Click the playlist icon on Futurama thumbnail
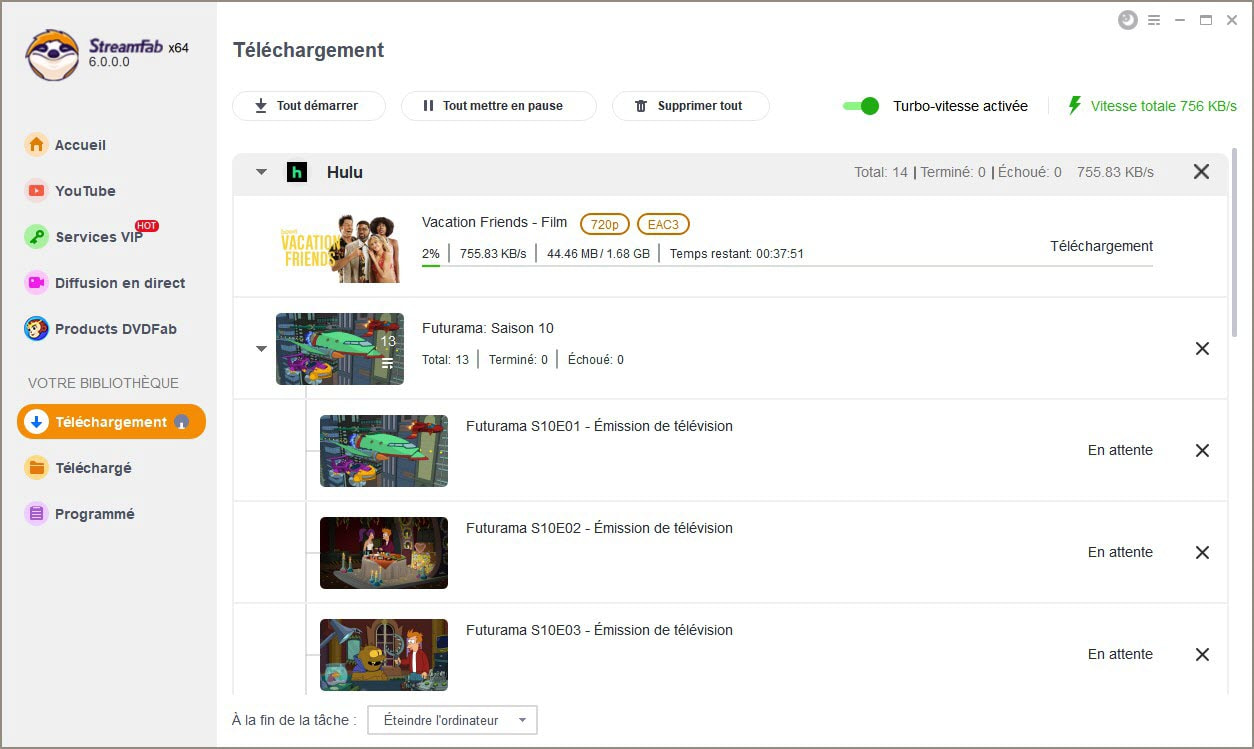This screenshot has height=749, width=1254. [x=388, y=364]
